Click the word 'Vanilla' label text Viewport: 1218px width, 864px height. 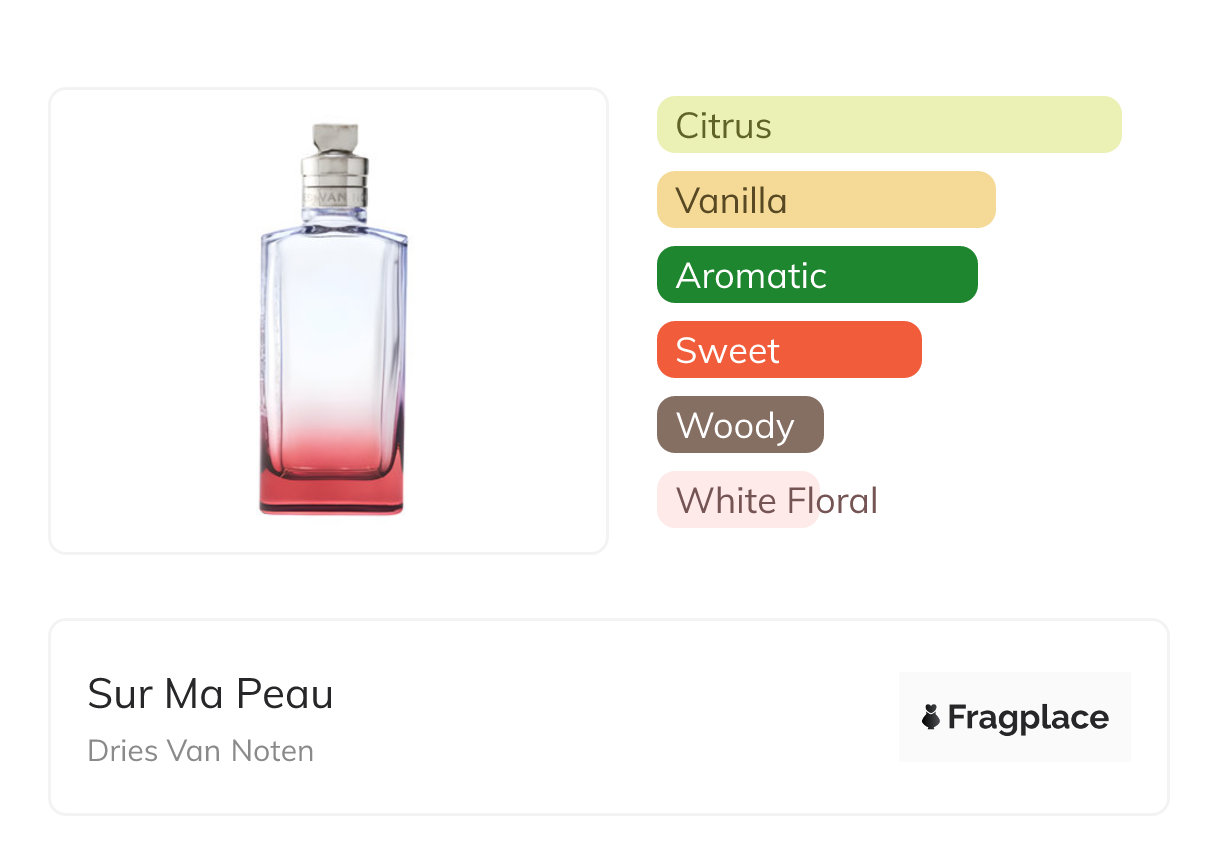click(x=731, y=201)
